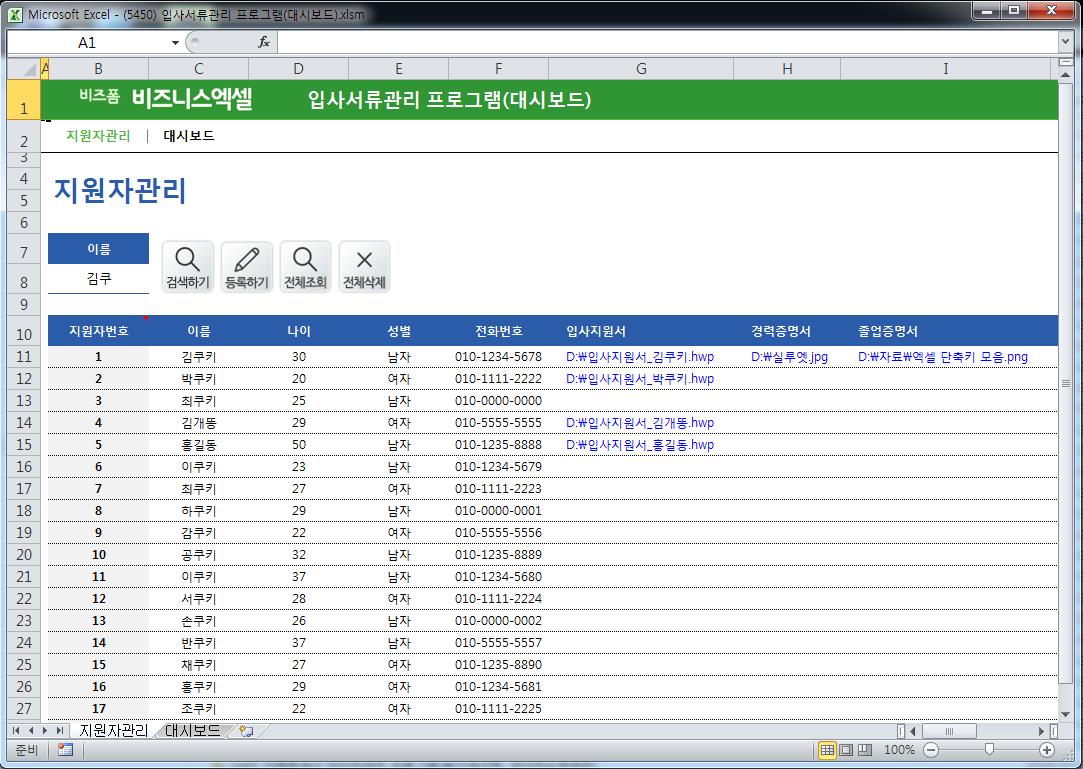
Task: Switch to Page Break Preview view
Action: (x=865, y=750)
